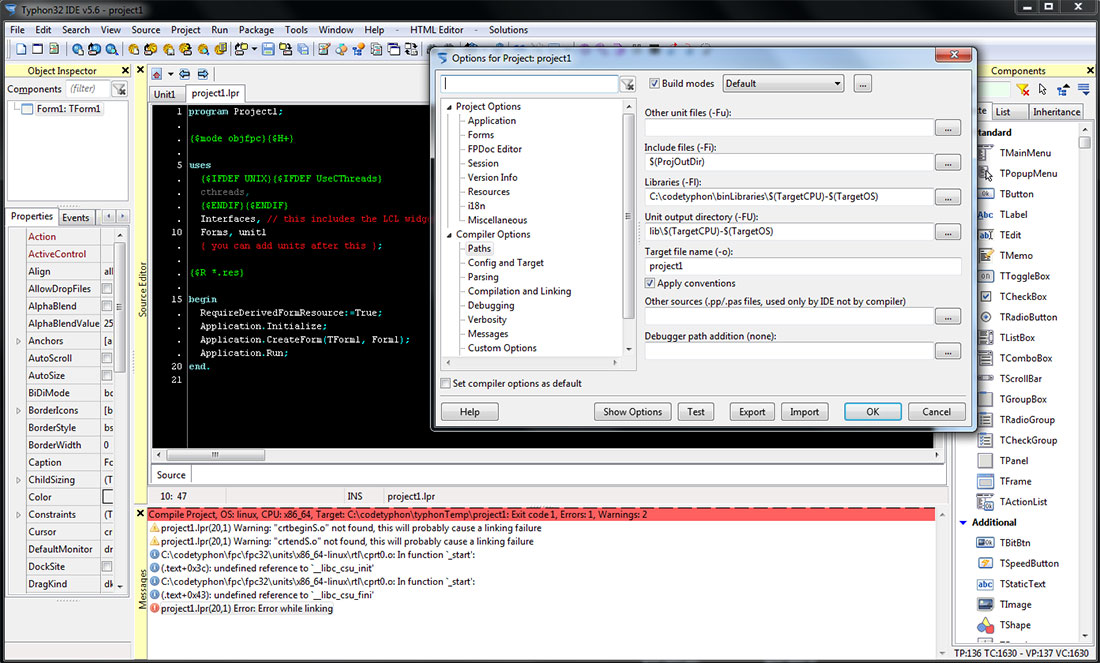Screen dimensions: 1100x663
Task: Toggle the AutoSize property checkbox
Action: (107, 375)
